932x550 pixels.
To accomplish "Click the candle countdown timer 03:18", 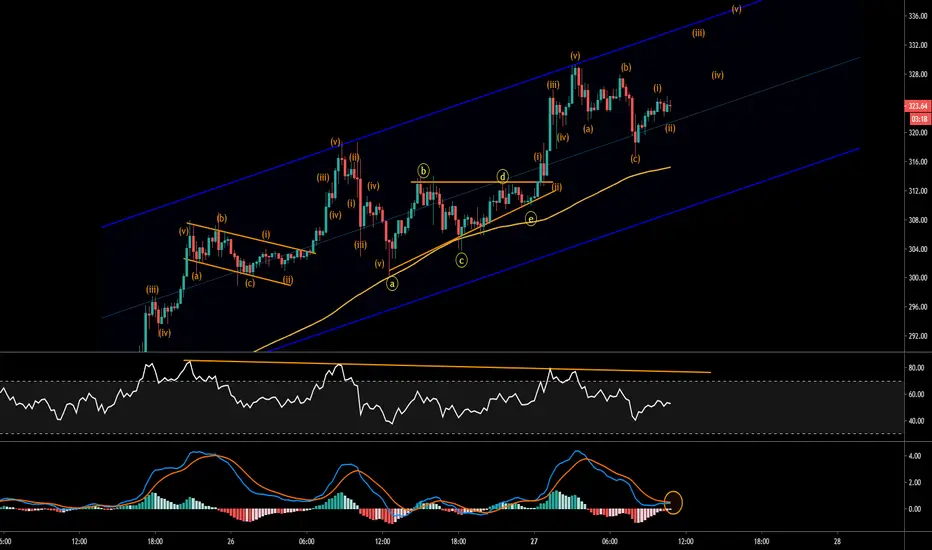I will [x=918, y=120].
